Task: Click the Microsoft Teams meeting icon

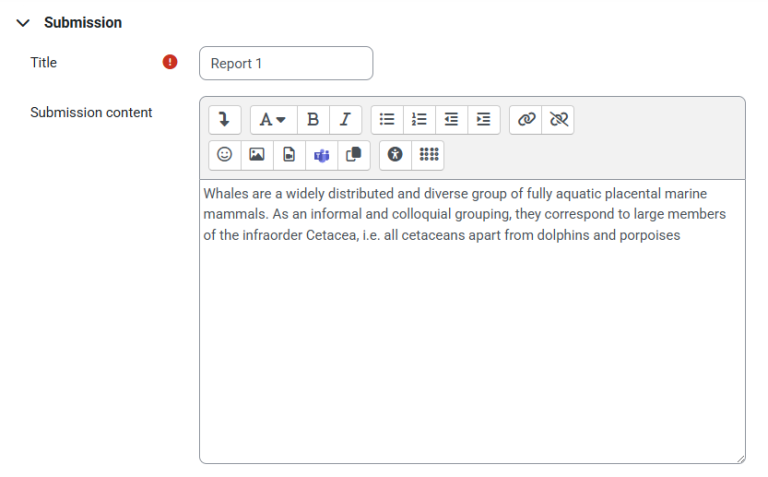Action: [x=321, y=155]
